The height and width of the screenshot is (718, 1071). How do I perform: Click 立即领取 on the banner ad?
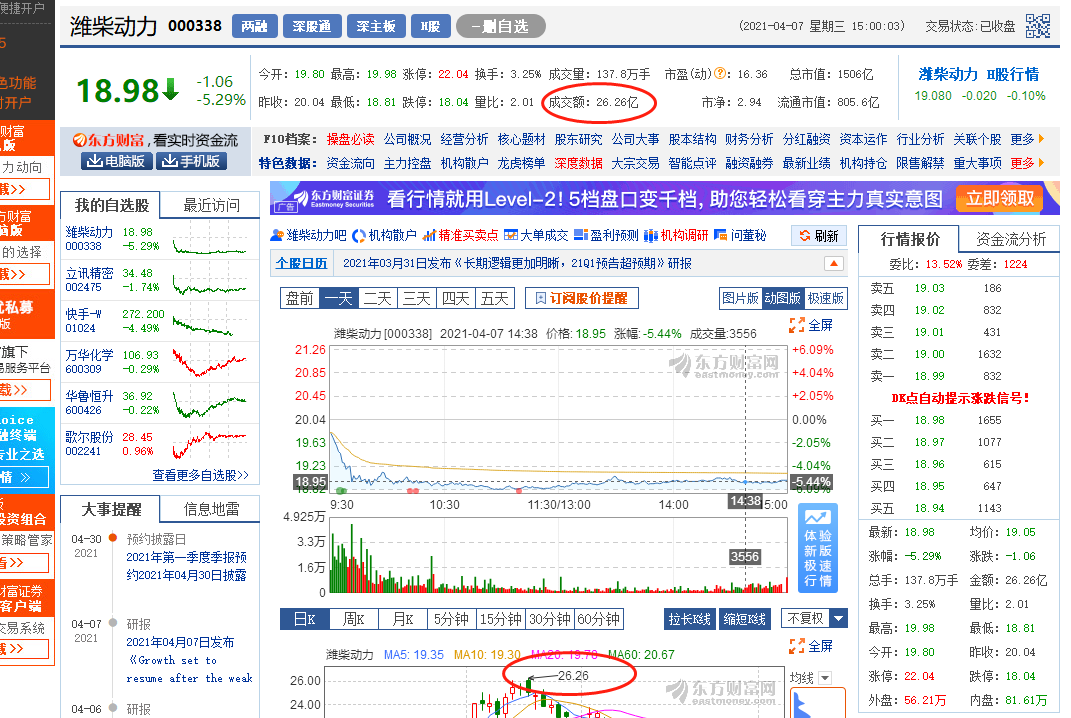1000,199
